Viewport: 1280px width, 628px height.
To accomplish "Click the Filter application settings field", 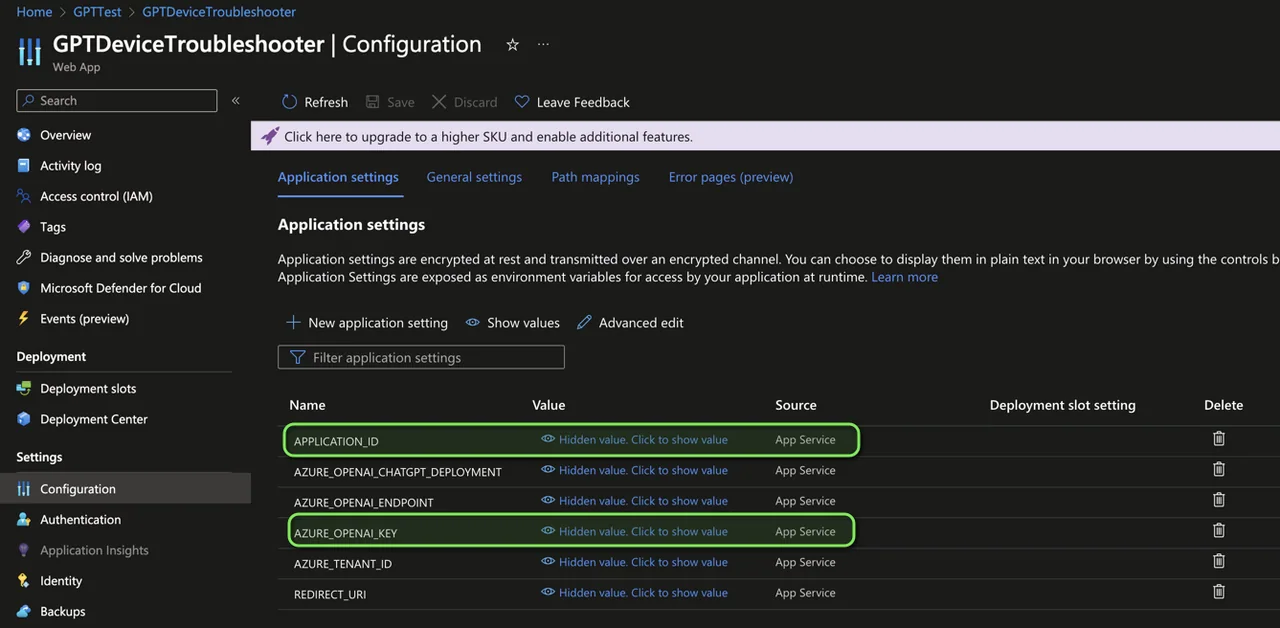I will pos(421,357).
